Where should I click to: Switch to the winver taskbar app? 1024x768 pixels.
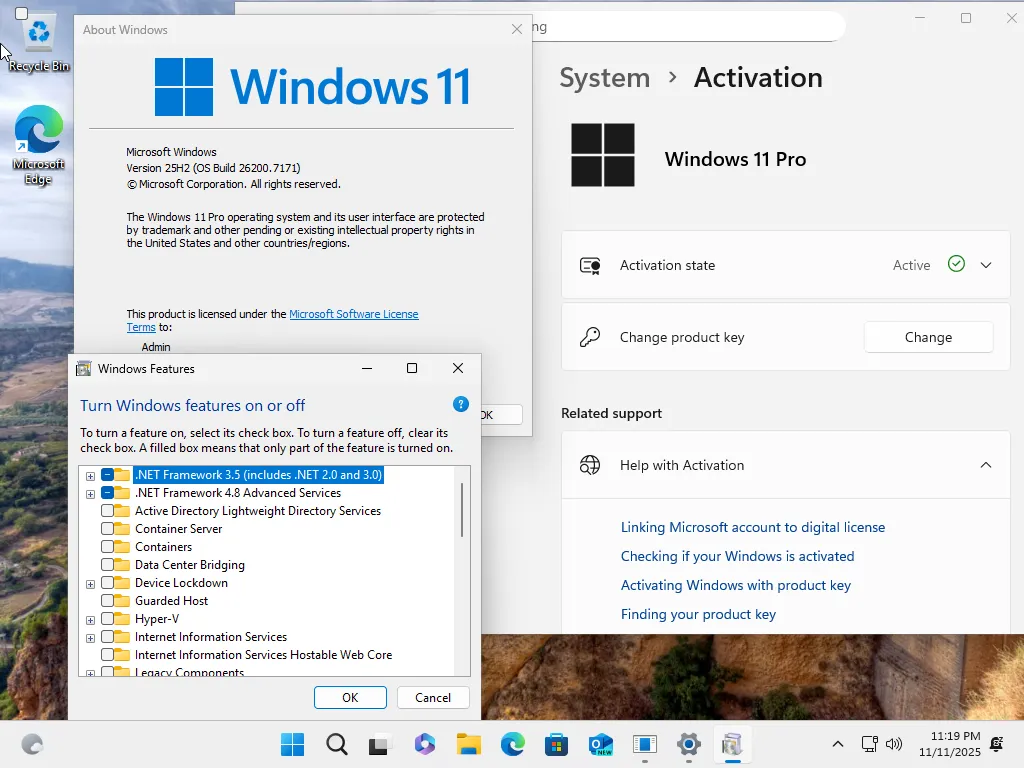pos(645,744)
